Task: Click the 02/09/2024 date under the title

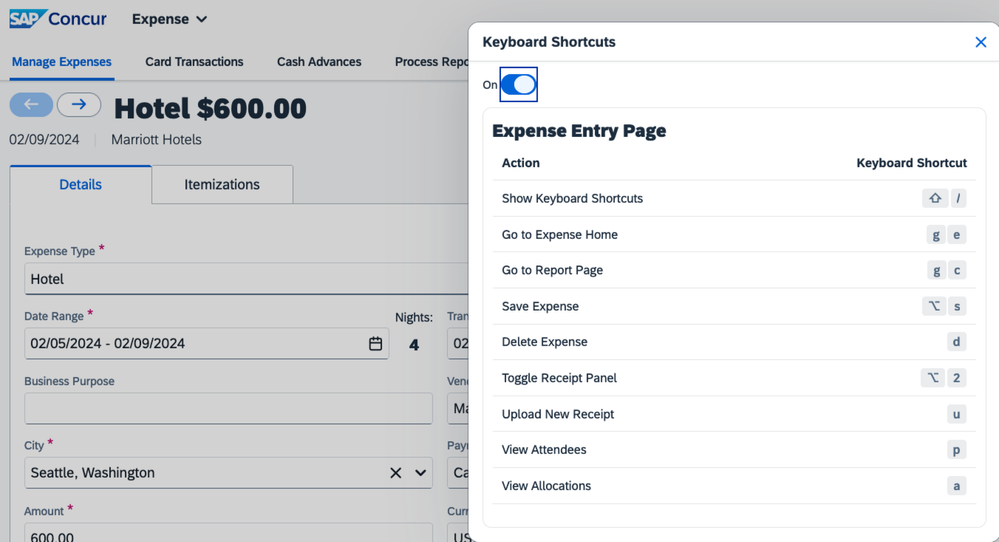Action: click(x=44, y=139)
